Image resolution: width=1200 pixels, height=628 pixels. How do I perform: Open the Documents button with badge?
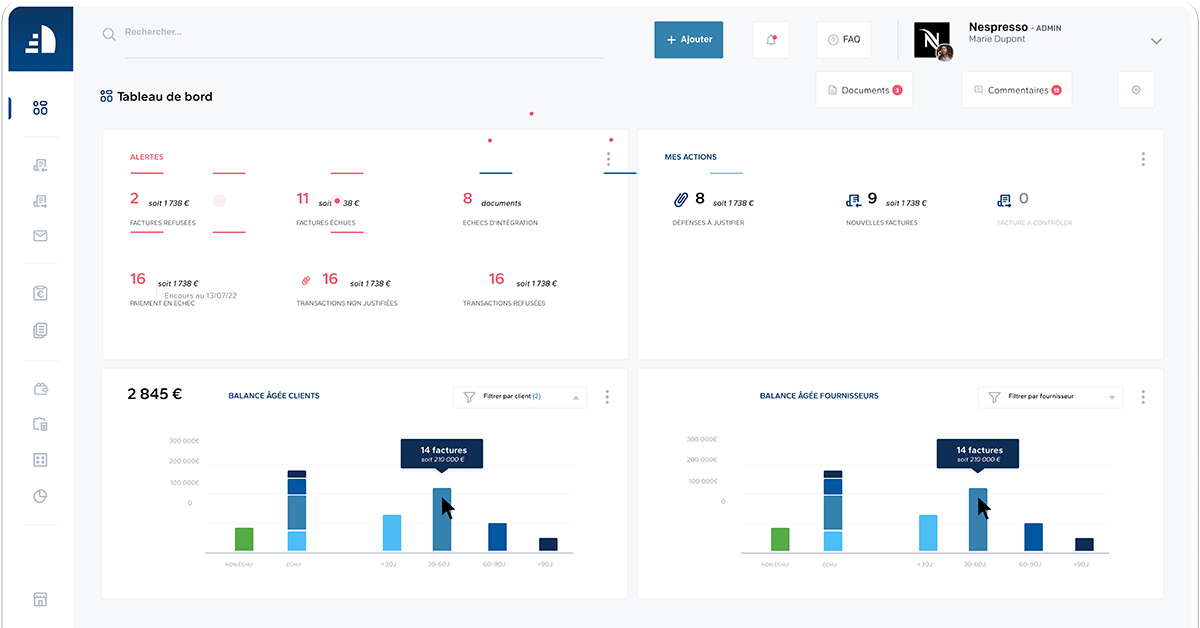point(864,90)
